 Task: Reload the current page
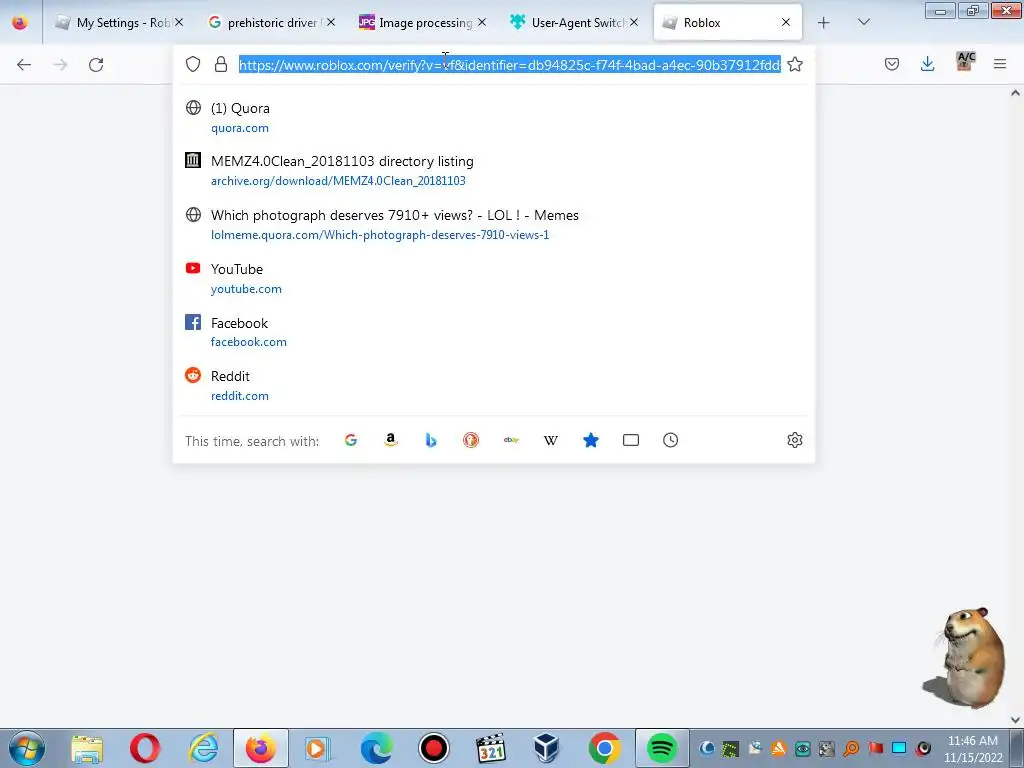click(96, 65)
